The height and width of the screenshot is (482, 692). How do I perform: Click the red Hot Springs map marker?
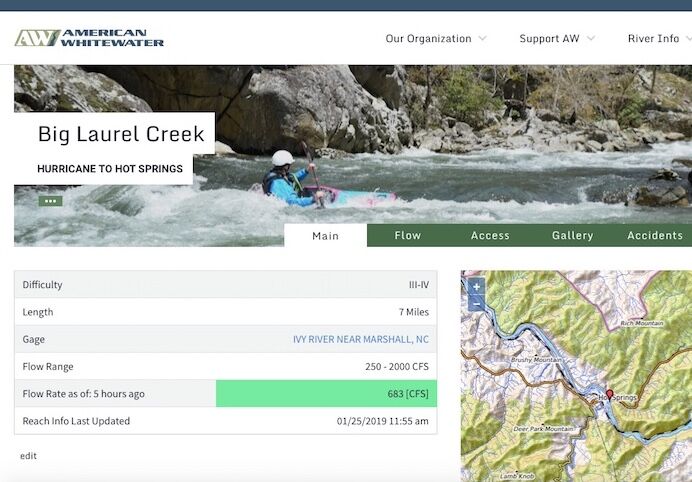click(609, 395)
